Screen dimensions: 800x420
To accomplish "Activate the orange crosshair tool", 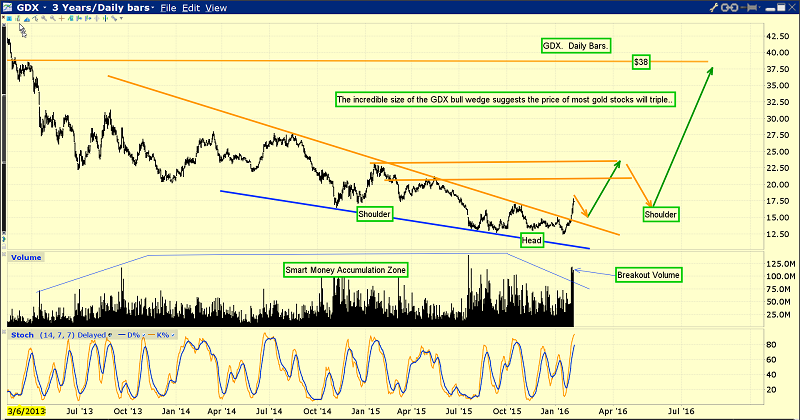I will (x=61, y=19).
